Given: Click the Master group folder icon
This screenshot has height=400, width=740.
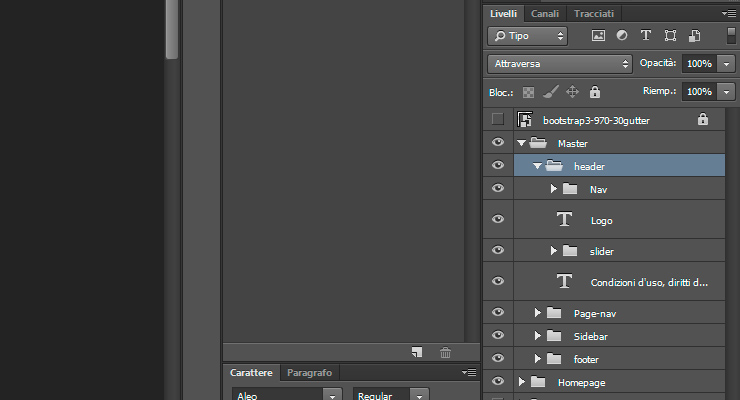Looking at the screenshot, I should coord(538,142).
